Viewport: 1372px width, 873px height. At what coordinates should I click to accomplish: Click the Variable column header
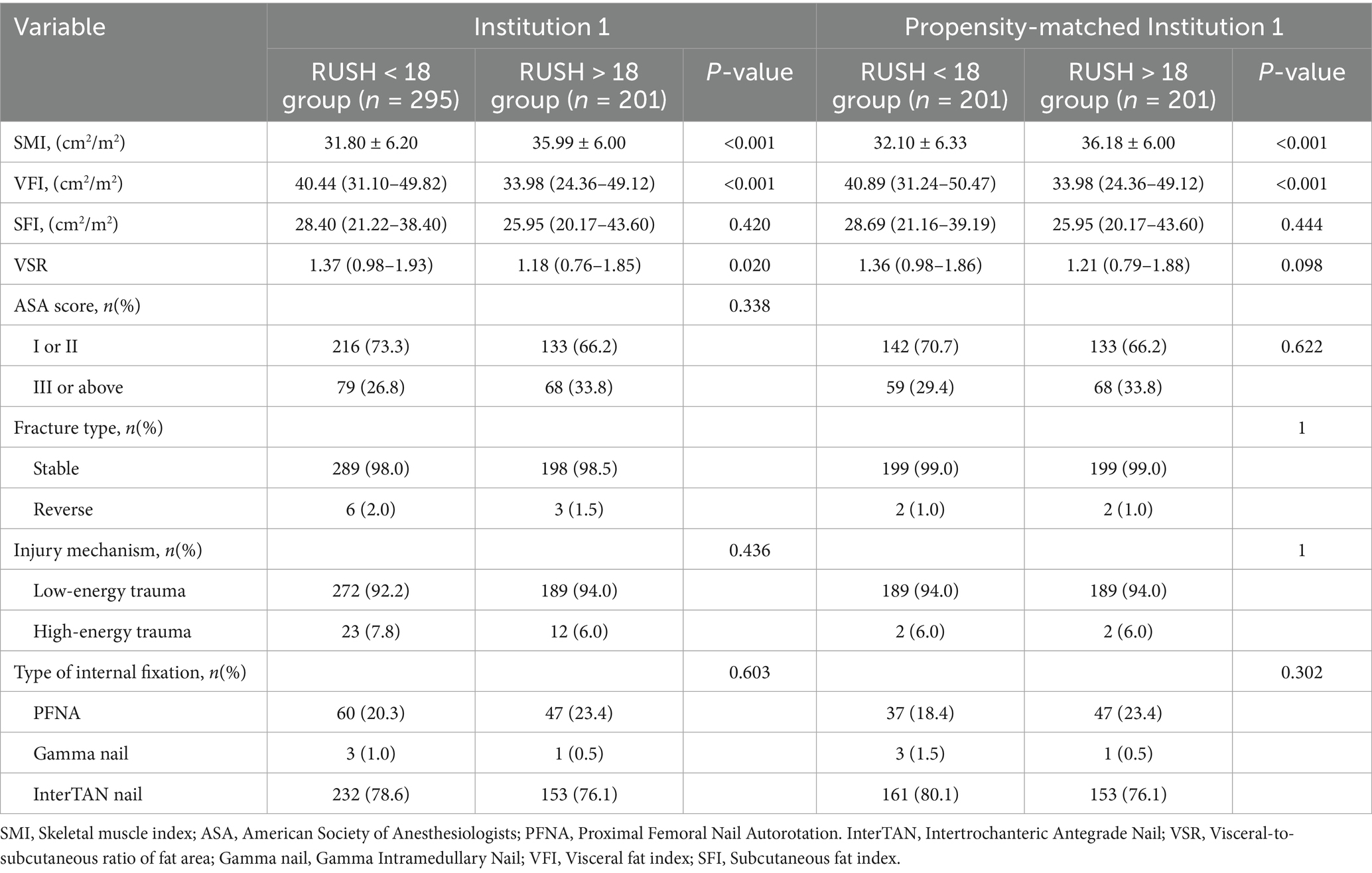point(60,27)
